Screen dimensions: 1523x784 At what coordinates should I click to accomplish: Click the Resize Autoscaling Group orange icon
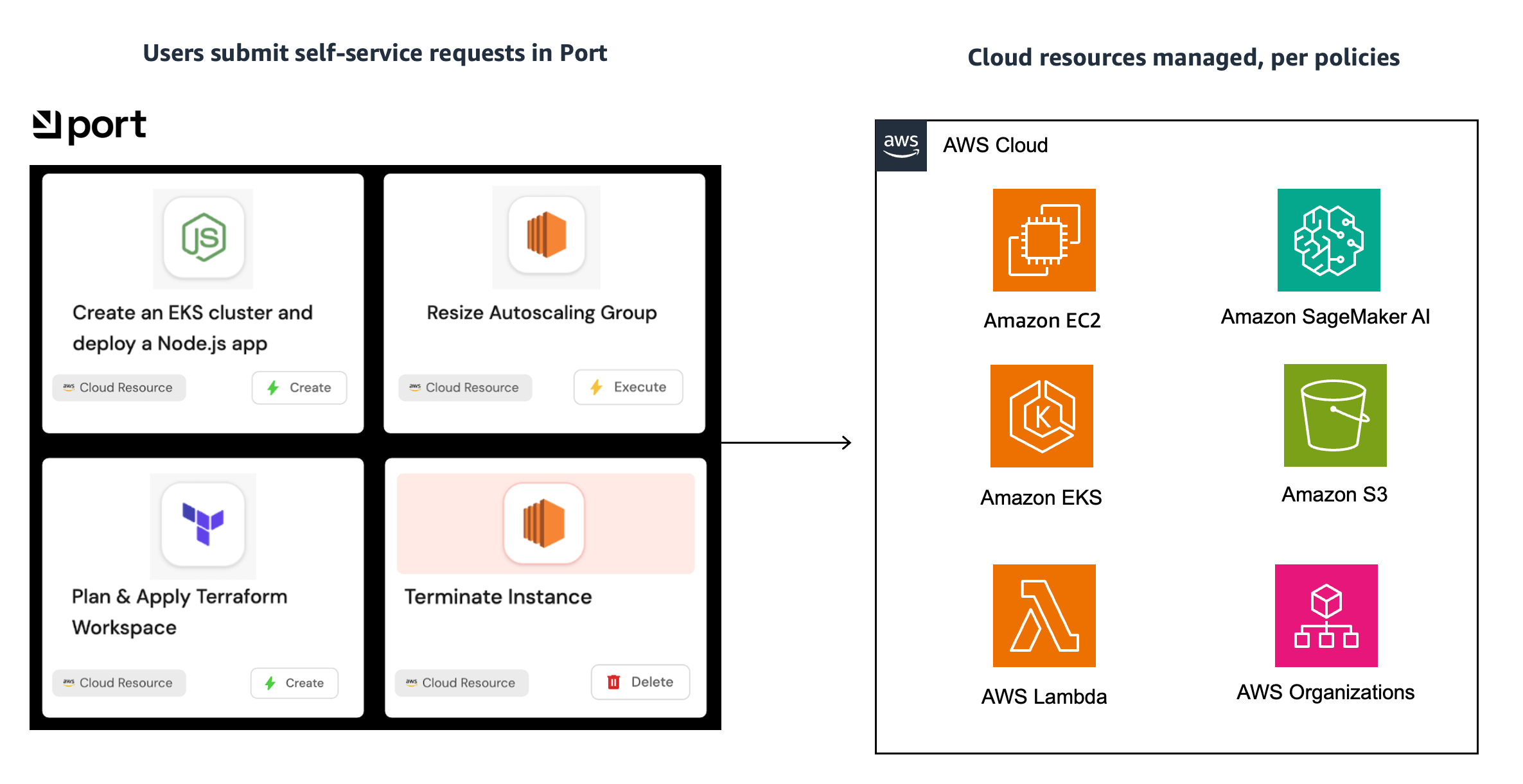pos(546,235)
